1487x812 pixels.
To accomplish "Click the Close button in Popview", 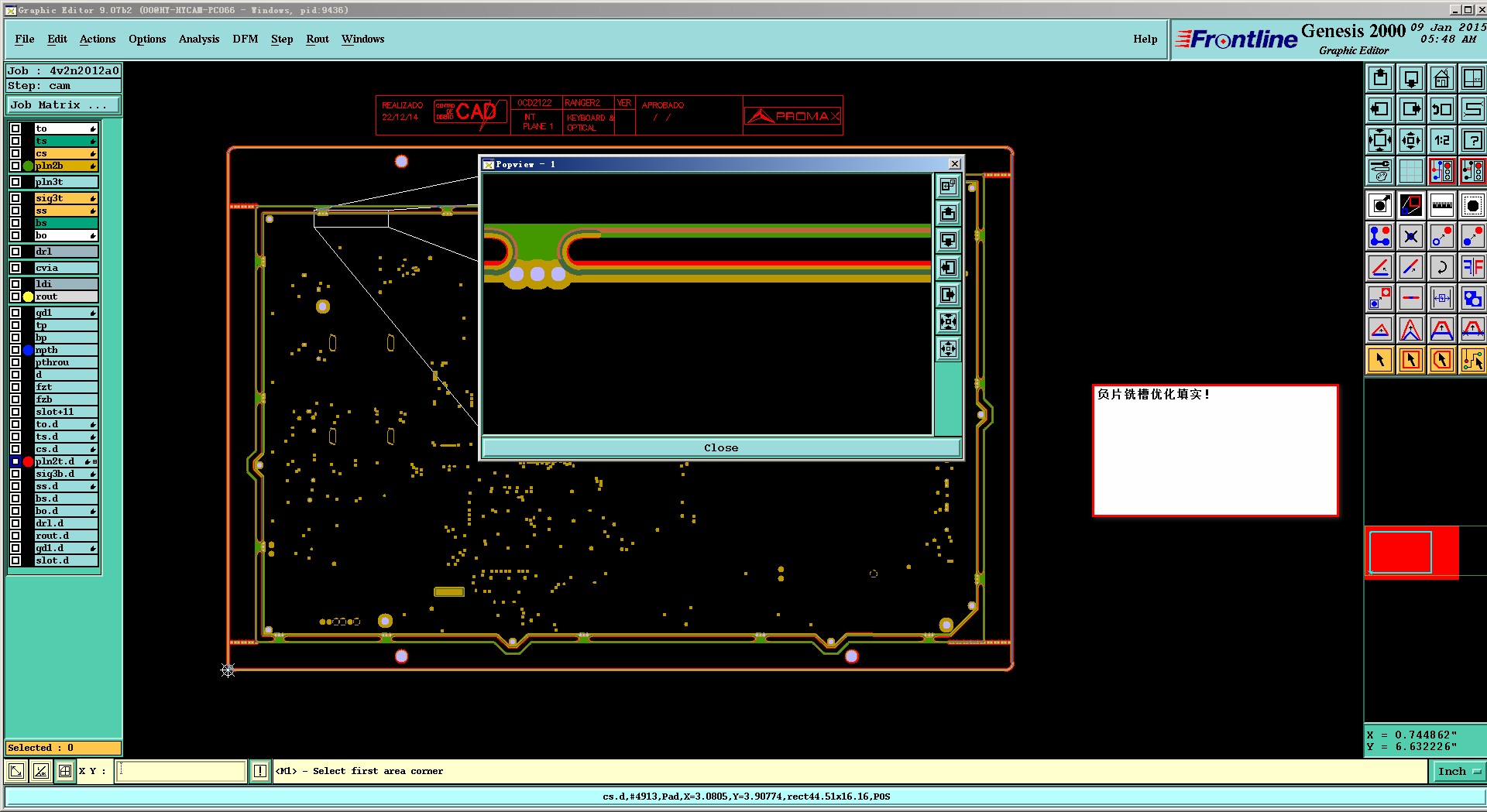I will coord(721,447).
